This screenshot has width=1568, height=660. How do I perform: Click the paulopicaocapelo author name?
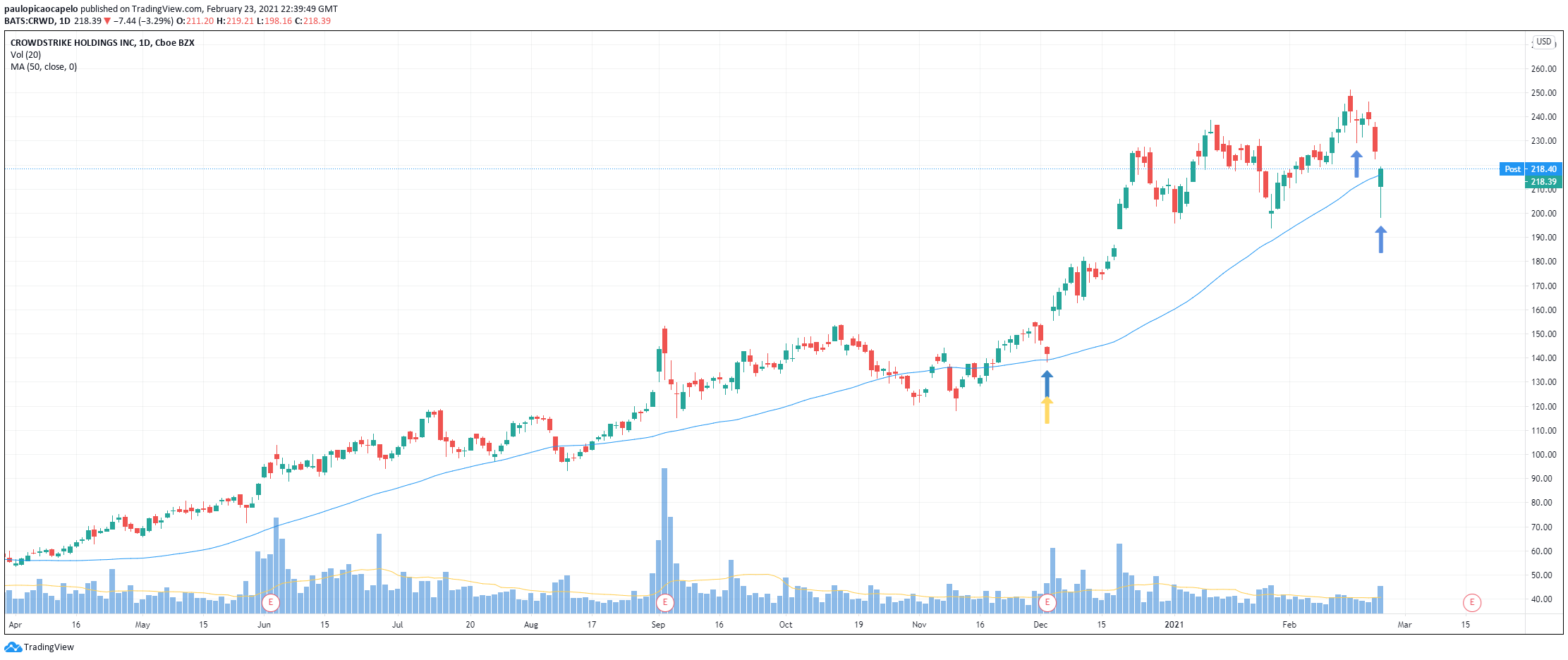coord(41,9)
